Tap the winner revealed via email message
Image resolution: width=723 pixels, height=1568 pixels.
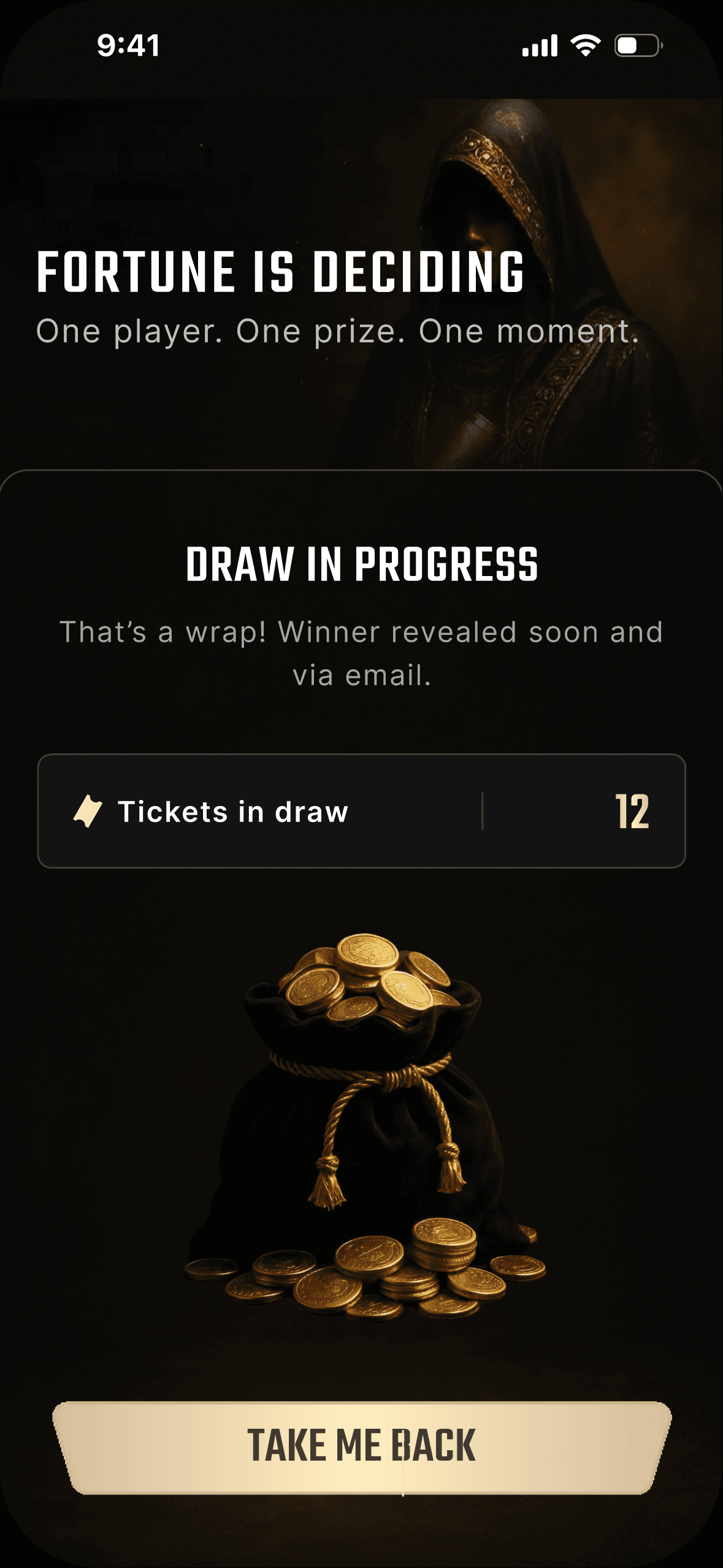362,653
